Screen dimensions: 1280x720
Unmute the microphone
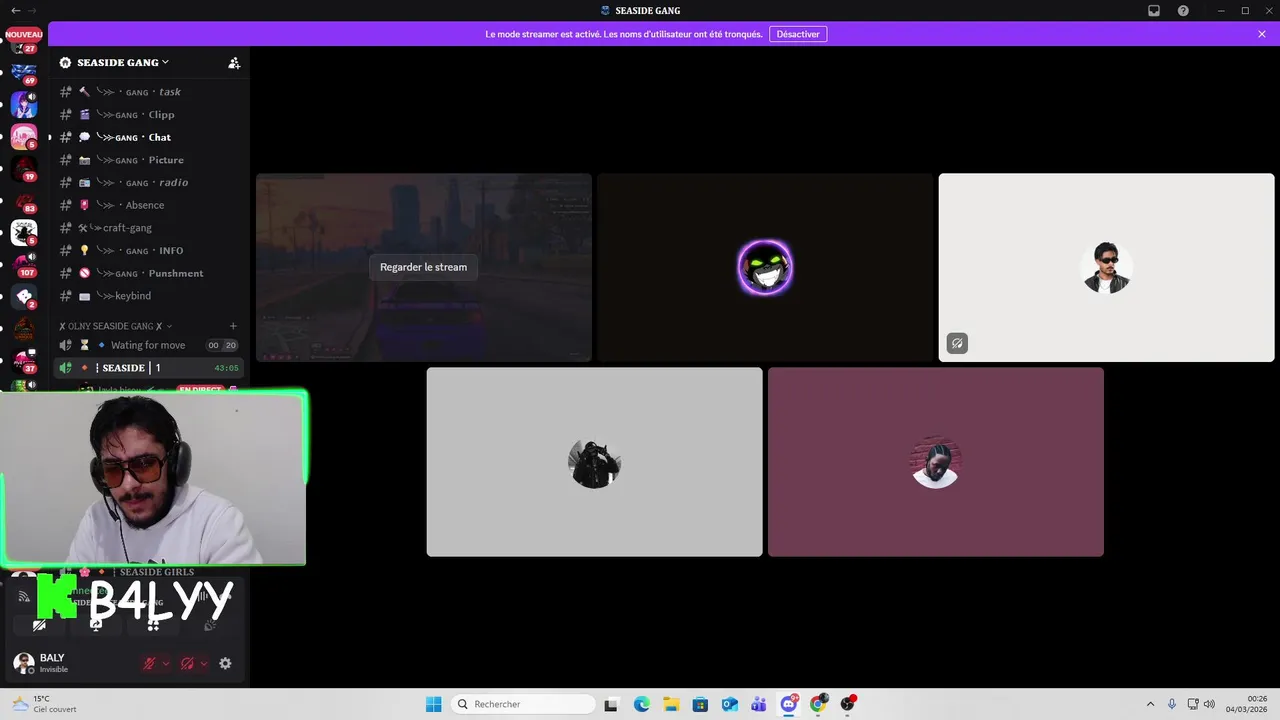coord(149,663)
